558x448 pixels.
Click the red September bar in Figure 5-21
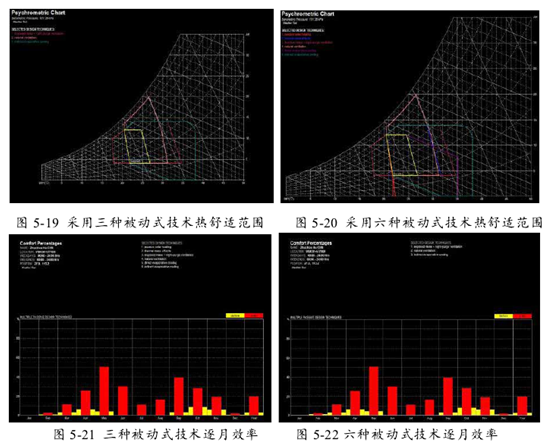coord(179,396)
